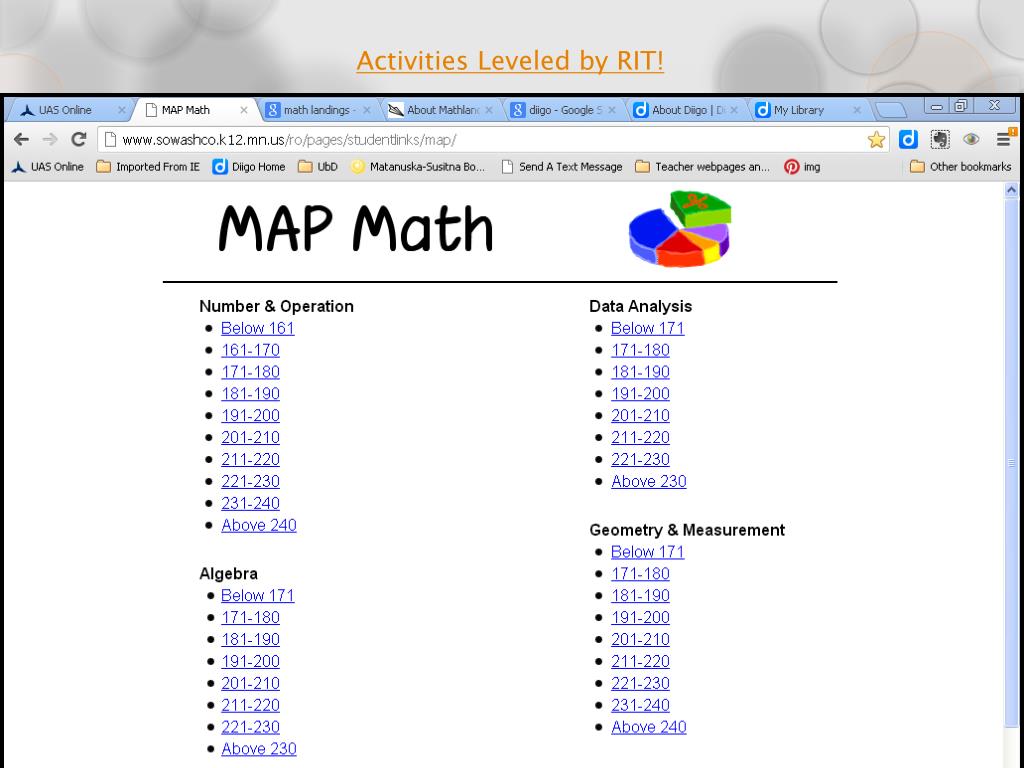Open the UbD bookmark folder
Screen dimensions: 1024x768
[318, 167]
